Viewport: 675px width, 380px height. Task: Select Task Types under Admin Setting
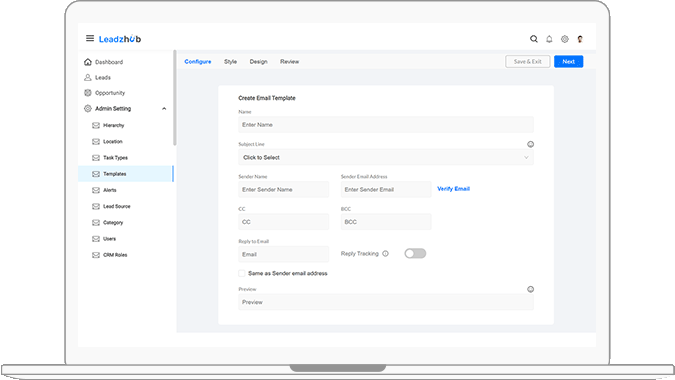click(115, 158)
